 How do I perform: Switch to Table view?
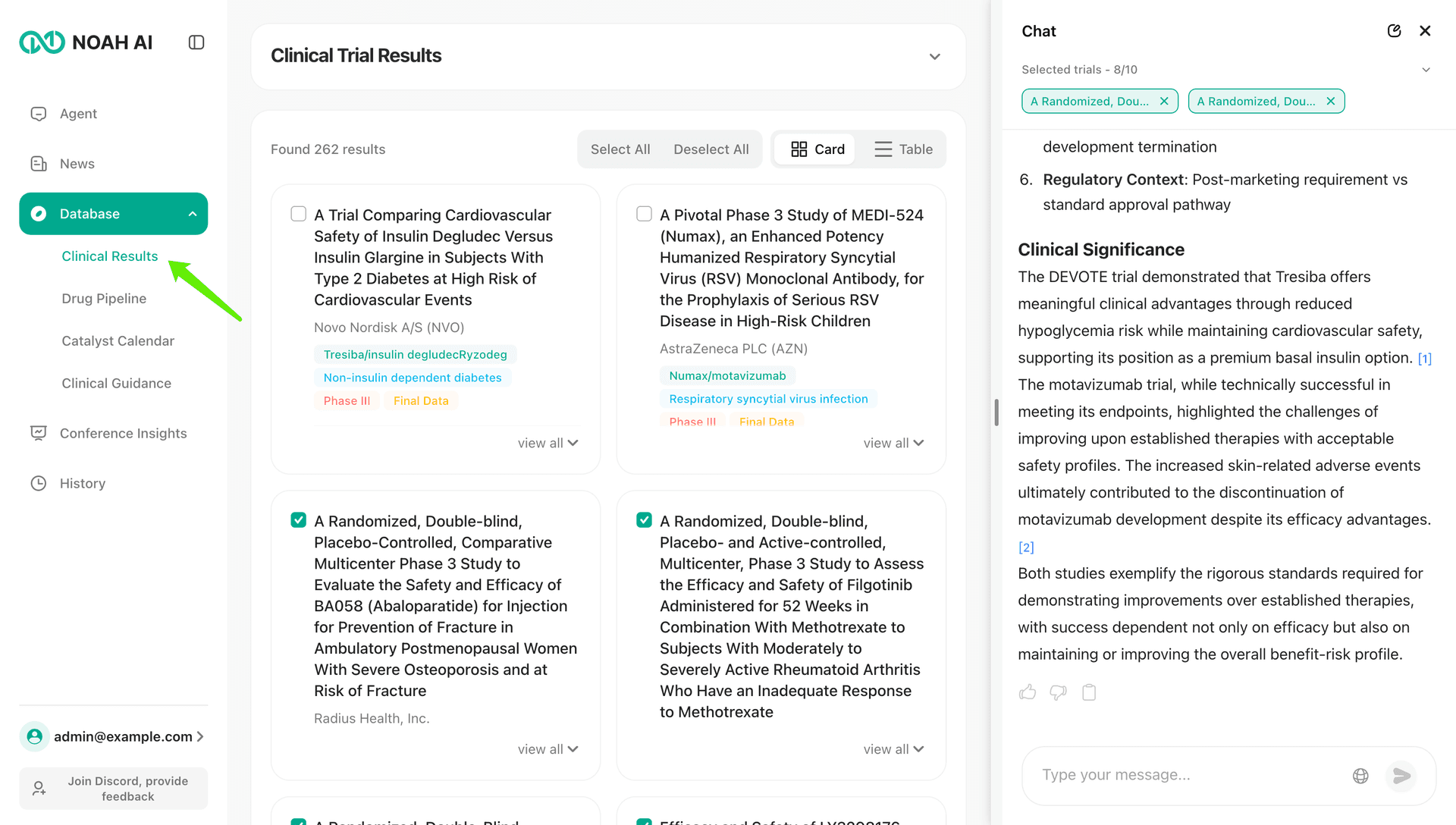pos(902,149)
